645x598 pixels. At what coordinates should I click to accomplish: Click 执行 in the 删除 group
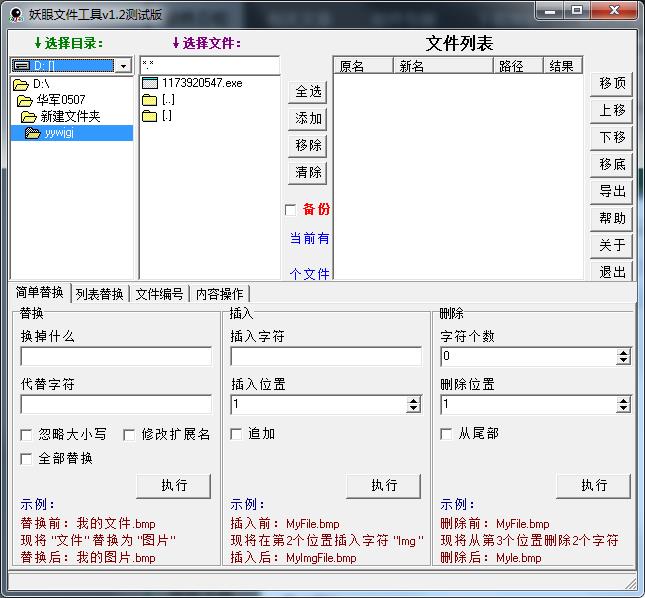594,486
